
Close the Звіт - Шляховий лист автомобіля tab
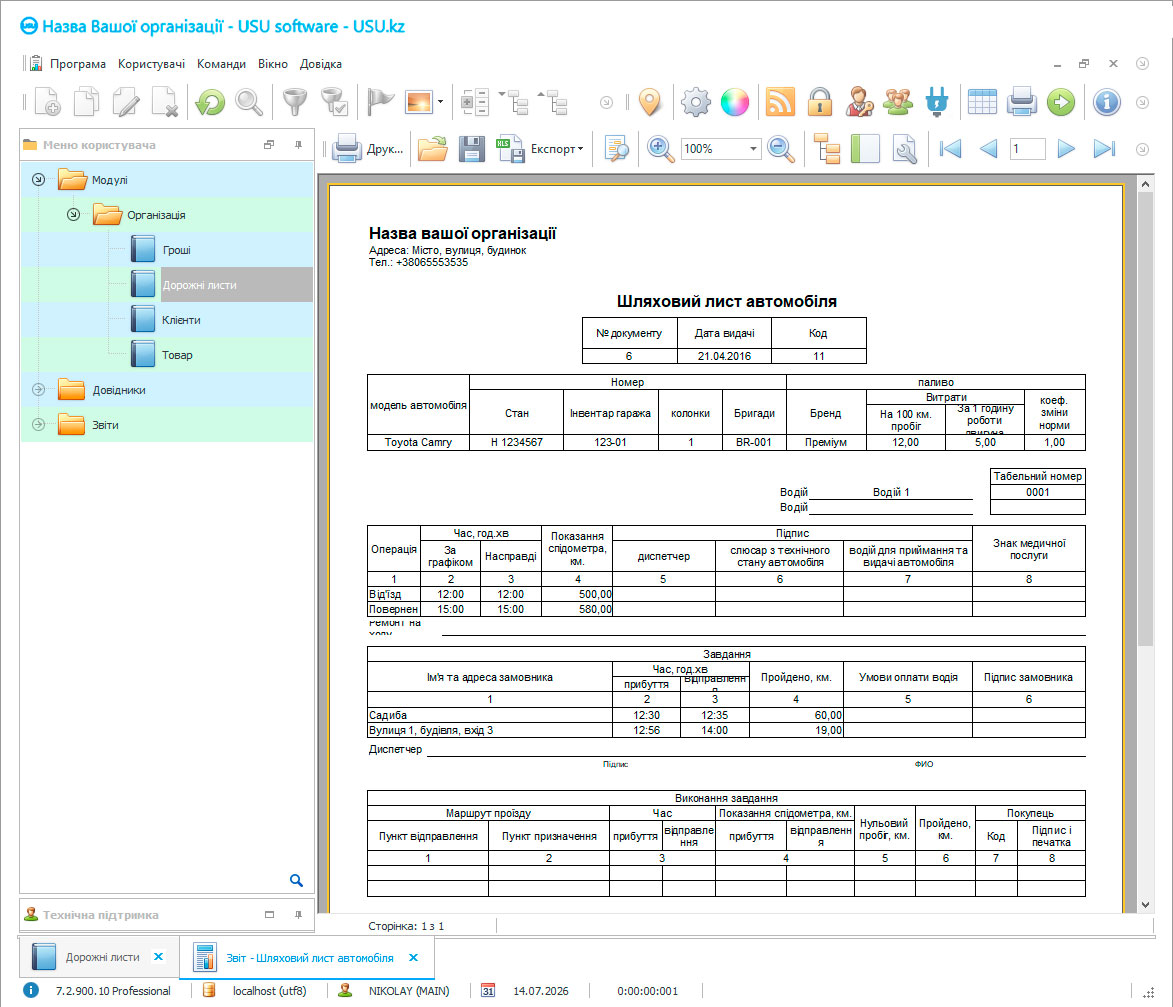(413, 958)
